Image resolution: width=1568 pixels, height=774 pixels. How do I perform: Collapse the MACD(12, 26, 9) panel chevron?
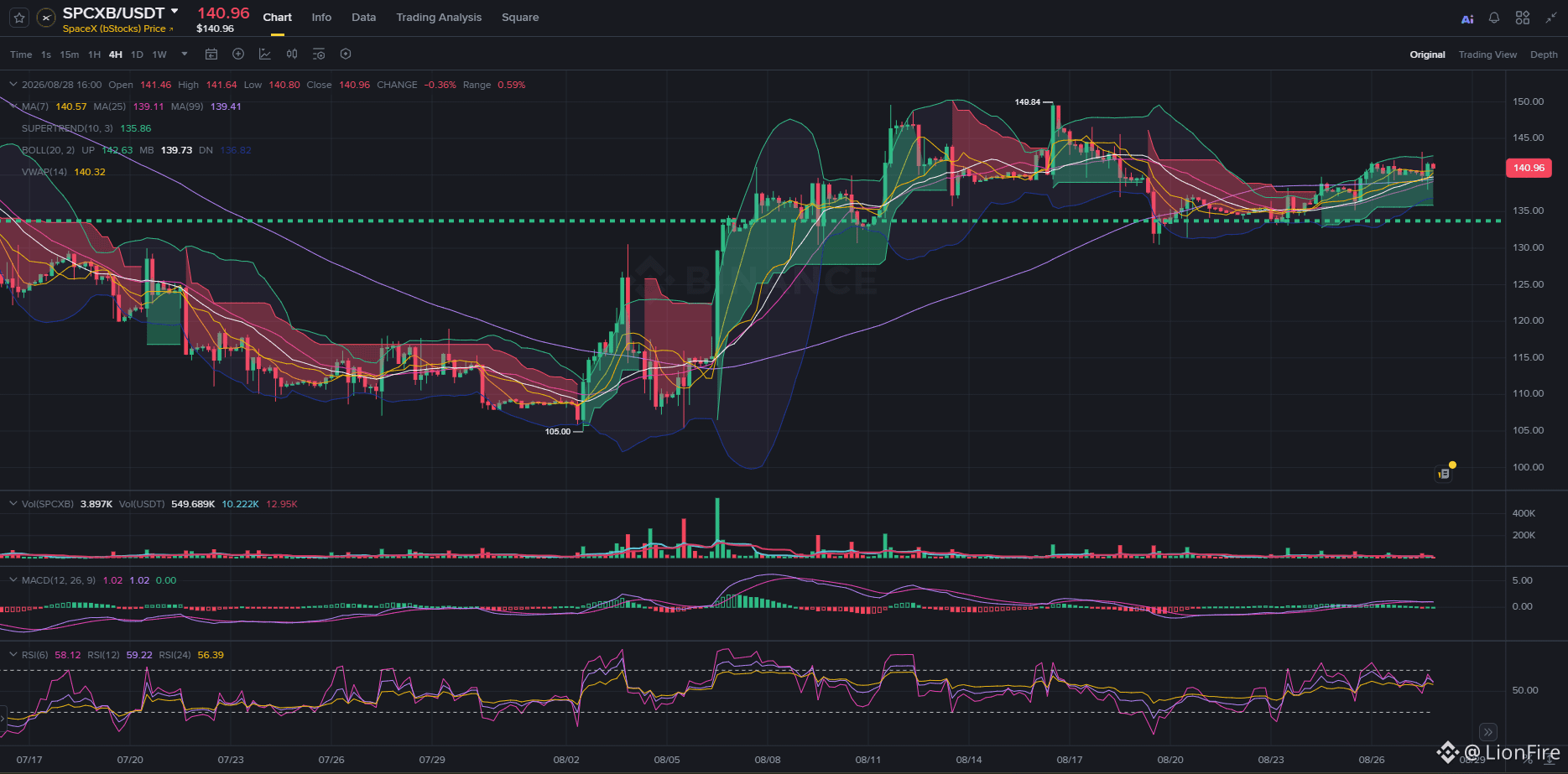[x=13, y=580]
